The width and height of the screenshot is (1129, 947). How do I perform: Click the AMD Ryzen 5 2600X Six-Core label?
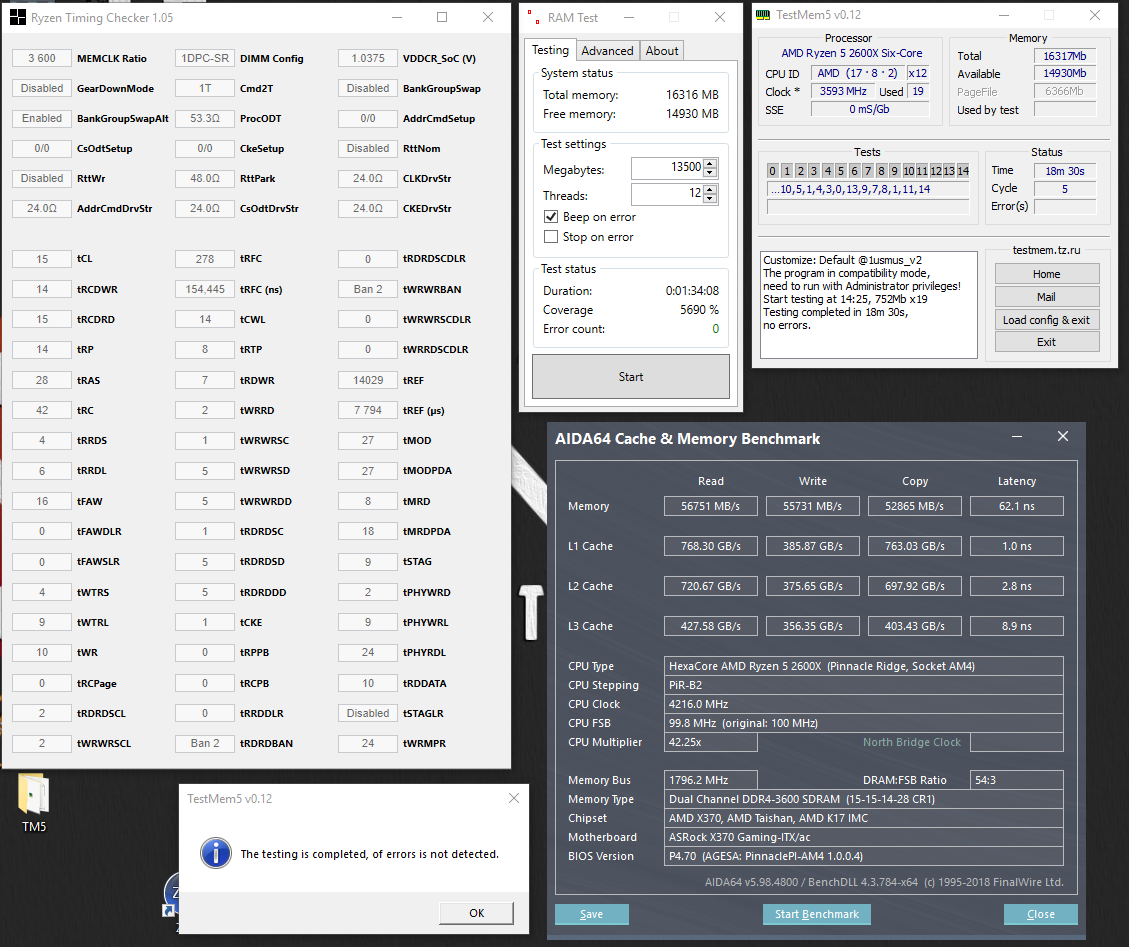852,53
